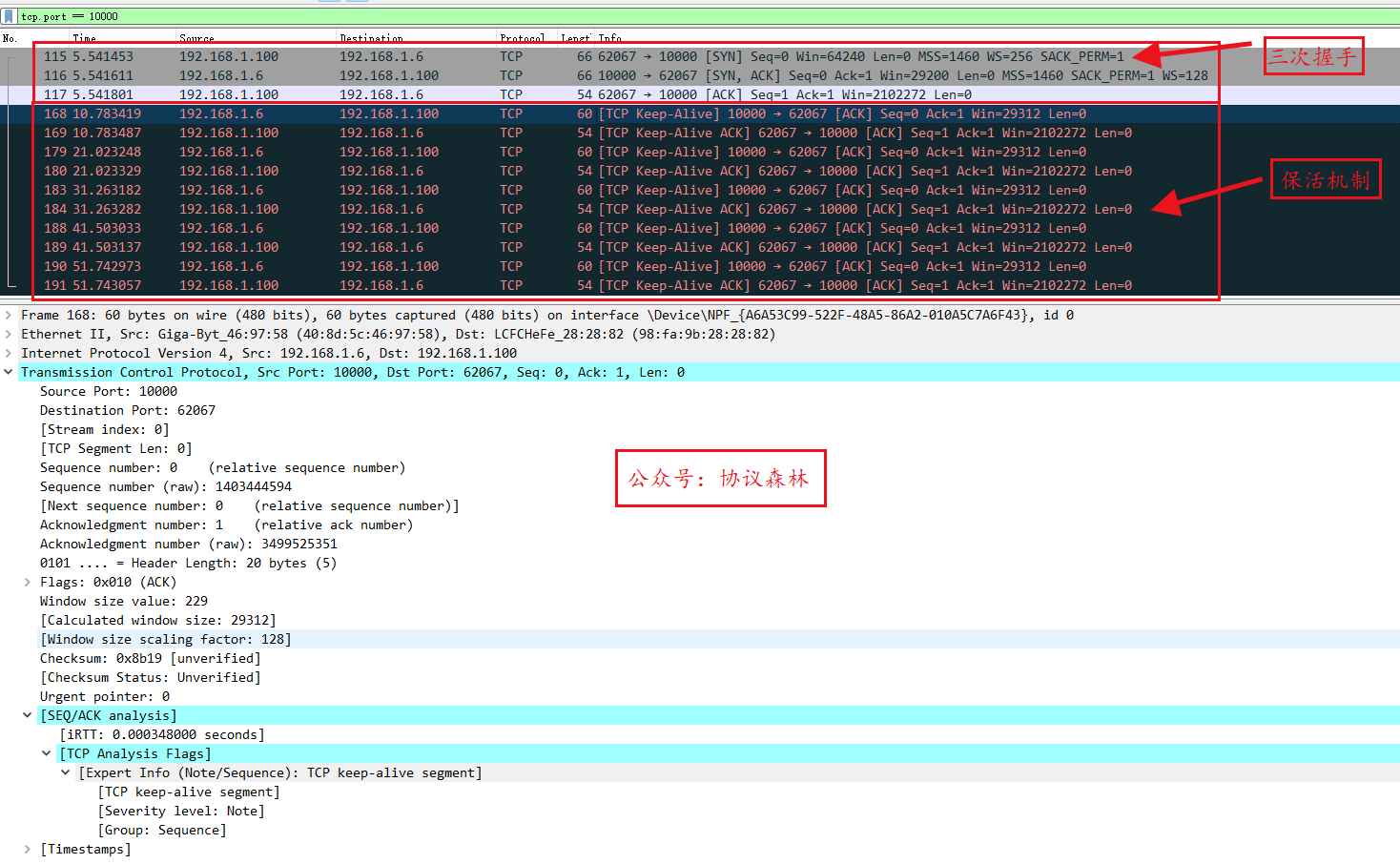Sort packets by the Info column header
Screen dimensions: 1400x864
point(997,38)
